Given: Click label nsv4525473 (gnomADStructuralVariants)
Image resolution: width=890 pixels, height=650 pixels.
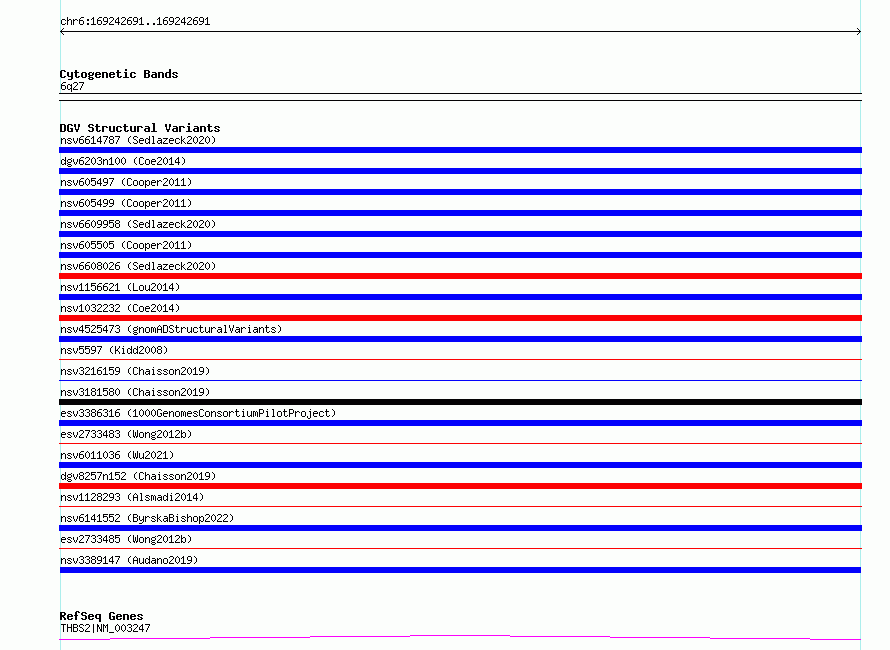Looking at the screenshot, I should pyautogui.click(x=171, y=329).
